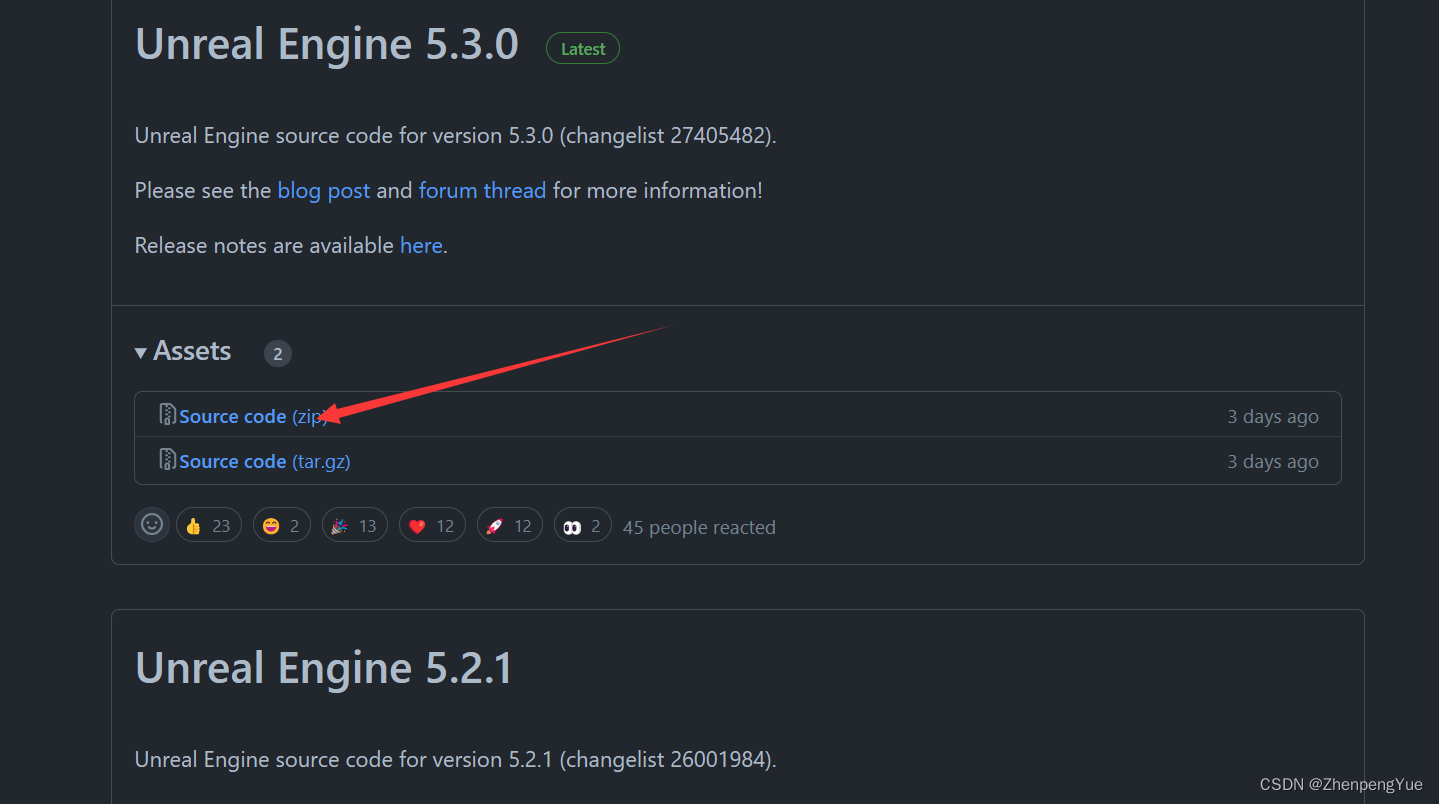Open the Unreal Engine 5.2.1 release title
This screenshot has width=1439, height=804.
pyautogui.click(x=324, y=668)
